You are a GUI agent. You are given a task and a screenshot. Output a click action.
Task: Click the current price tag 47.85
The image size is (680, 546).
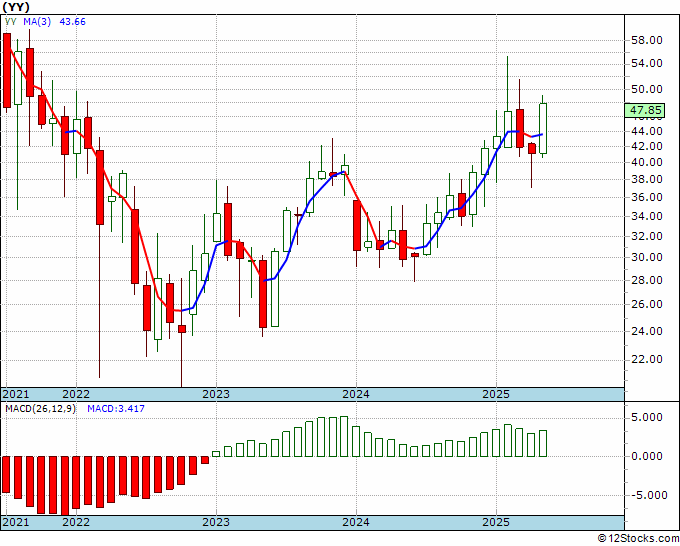[644, 110]
